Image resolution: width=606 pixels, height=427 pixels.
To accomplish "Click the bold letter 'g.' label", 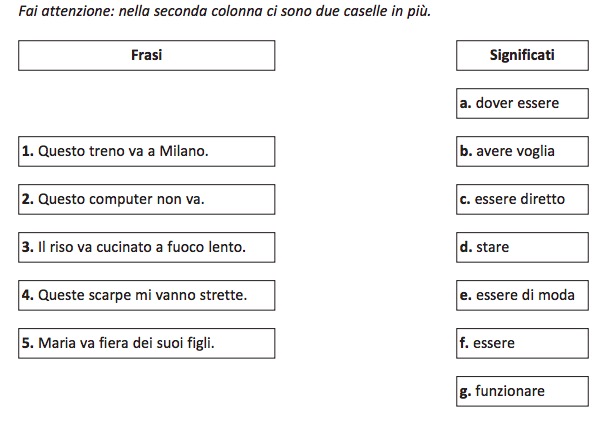I will (x=465, y=392).
